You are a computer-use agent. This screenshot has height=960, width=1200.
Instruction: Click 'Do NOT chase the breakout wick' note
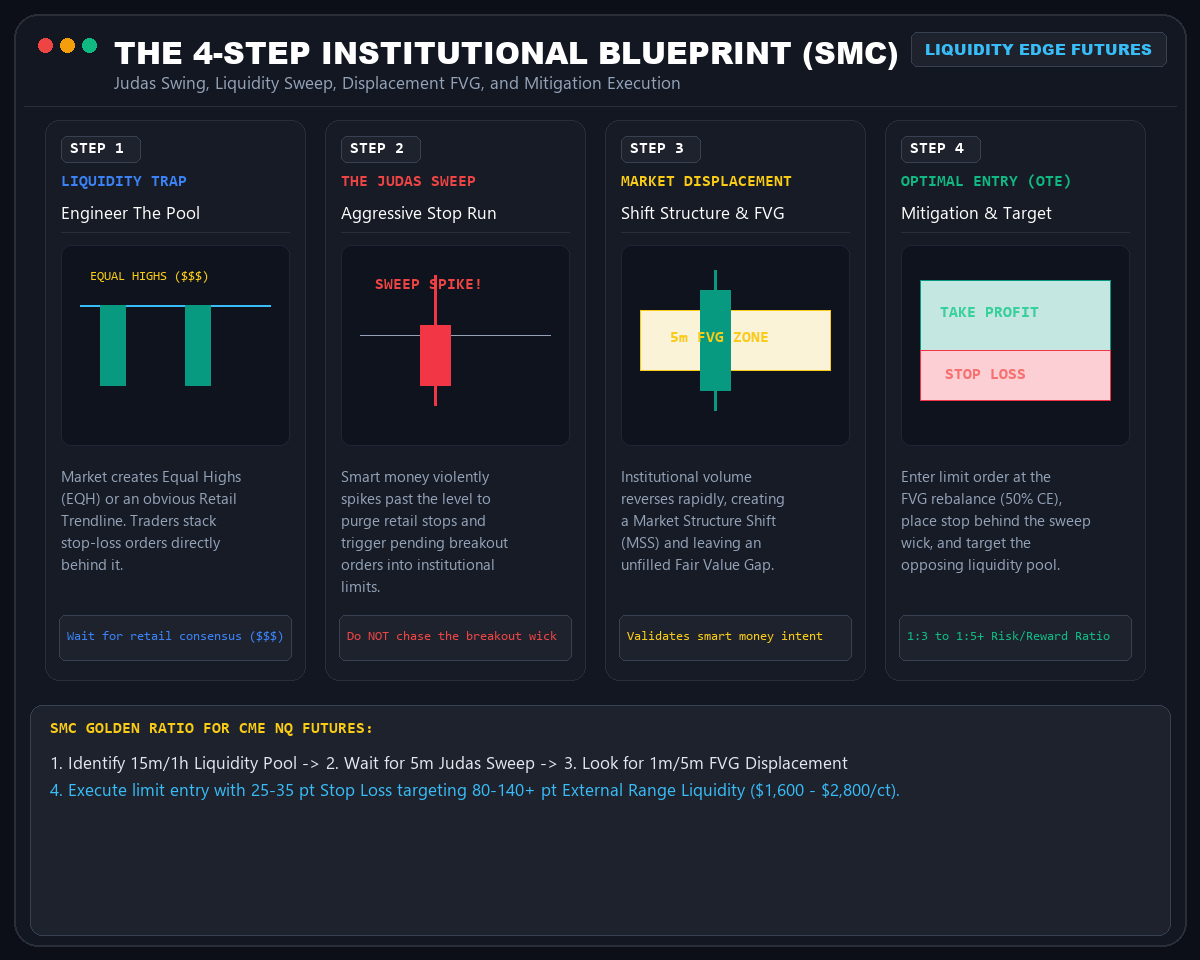coord(455,637)
